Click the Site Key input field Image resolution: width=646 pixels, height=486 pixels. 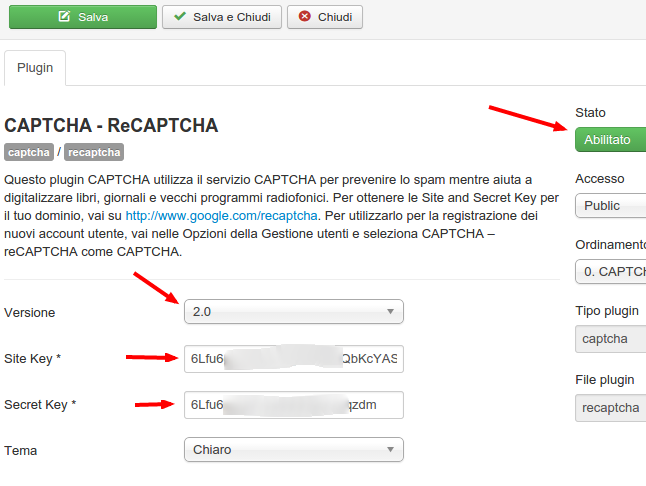pos(294,359)
